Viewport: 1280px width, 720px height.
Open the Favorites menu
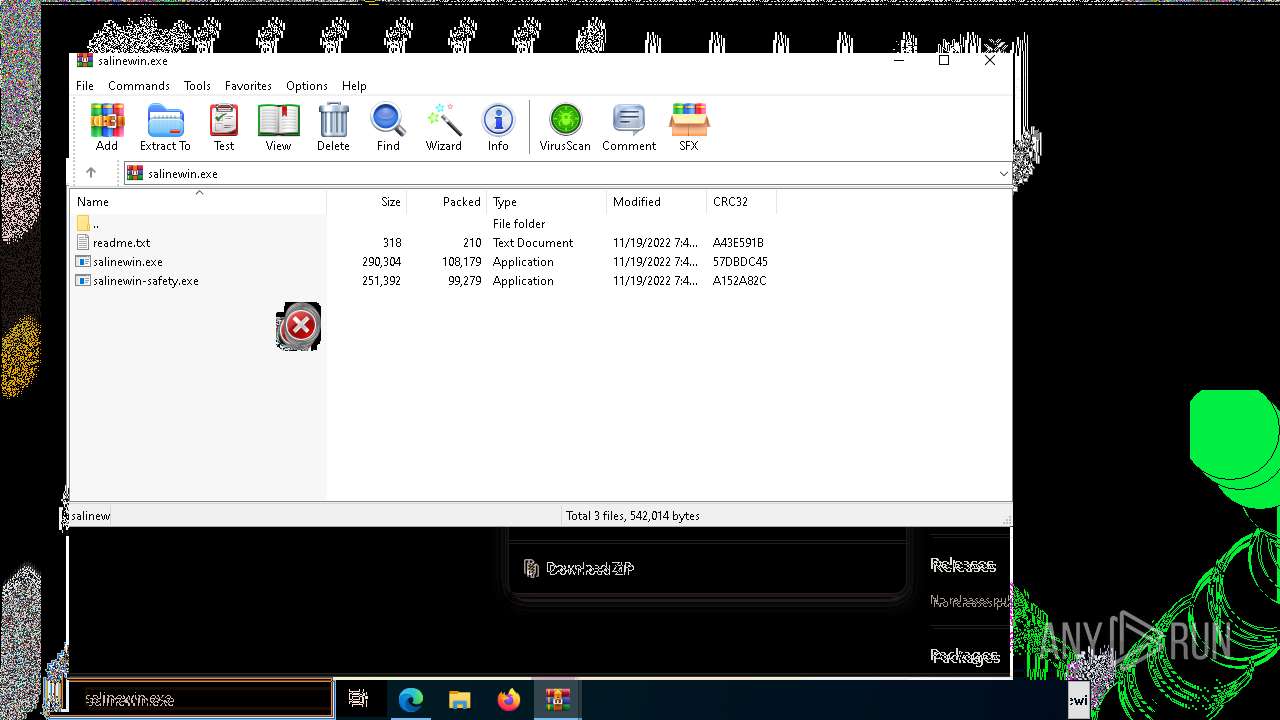tap(248, 86)
